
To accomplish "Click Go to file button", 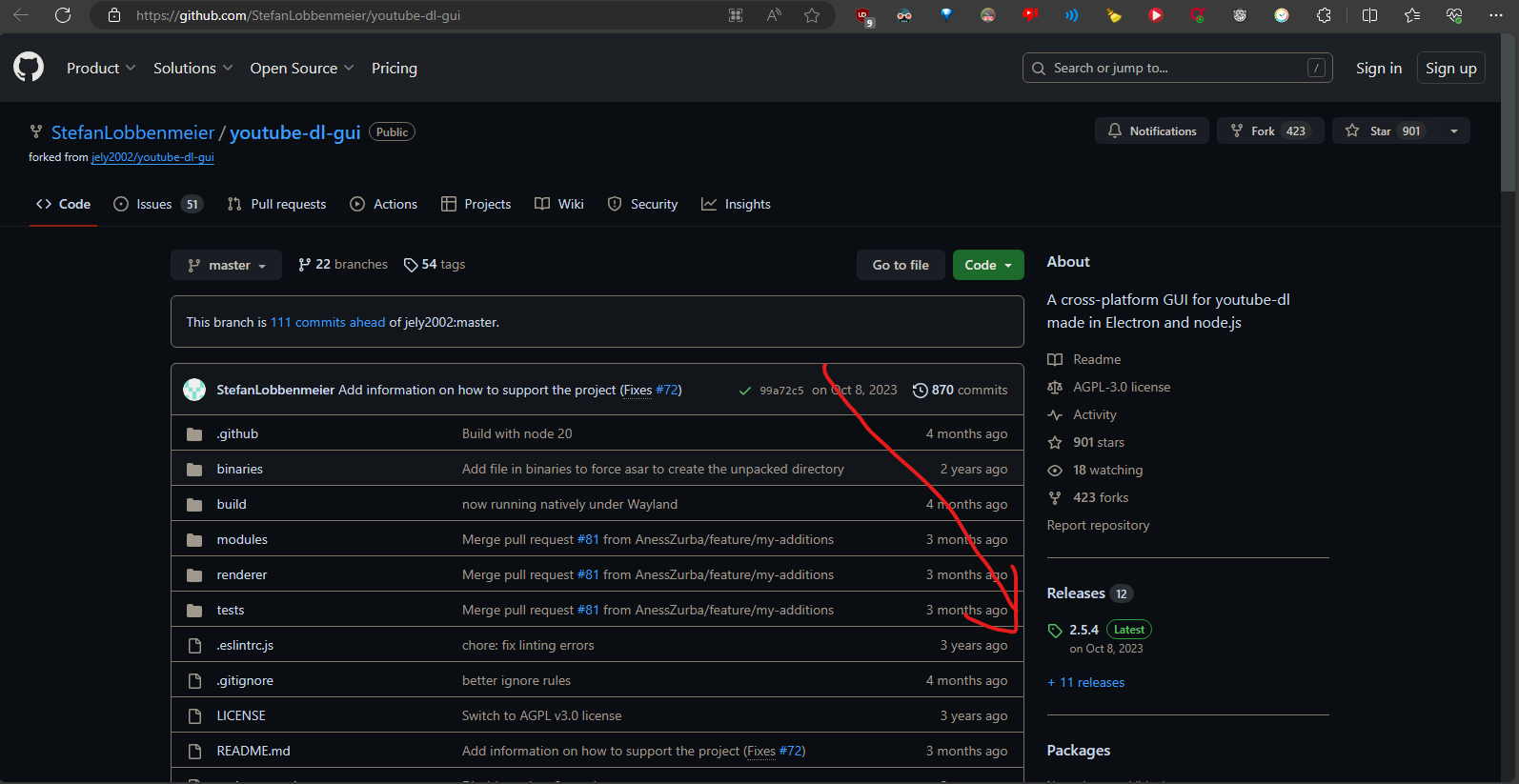I will (x=901, y=265).
